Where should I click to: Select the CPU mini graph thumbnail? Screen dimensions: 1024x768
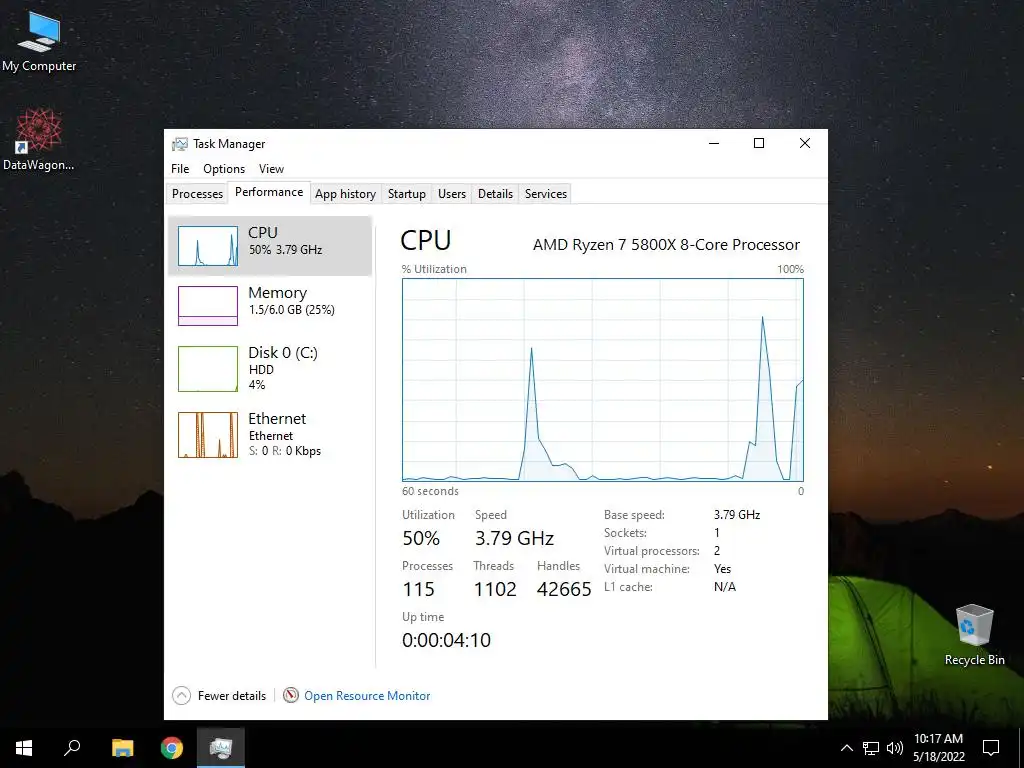[208, 246]
